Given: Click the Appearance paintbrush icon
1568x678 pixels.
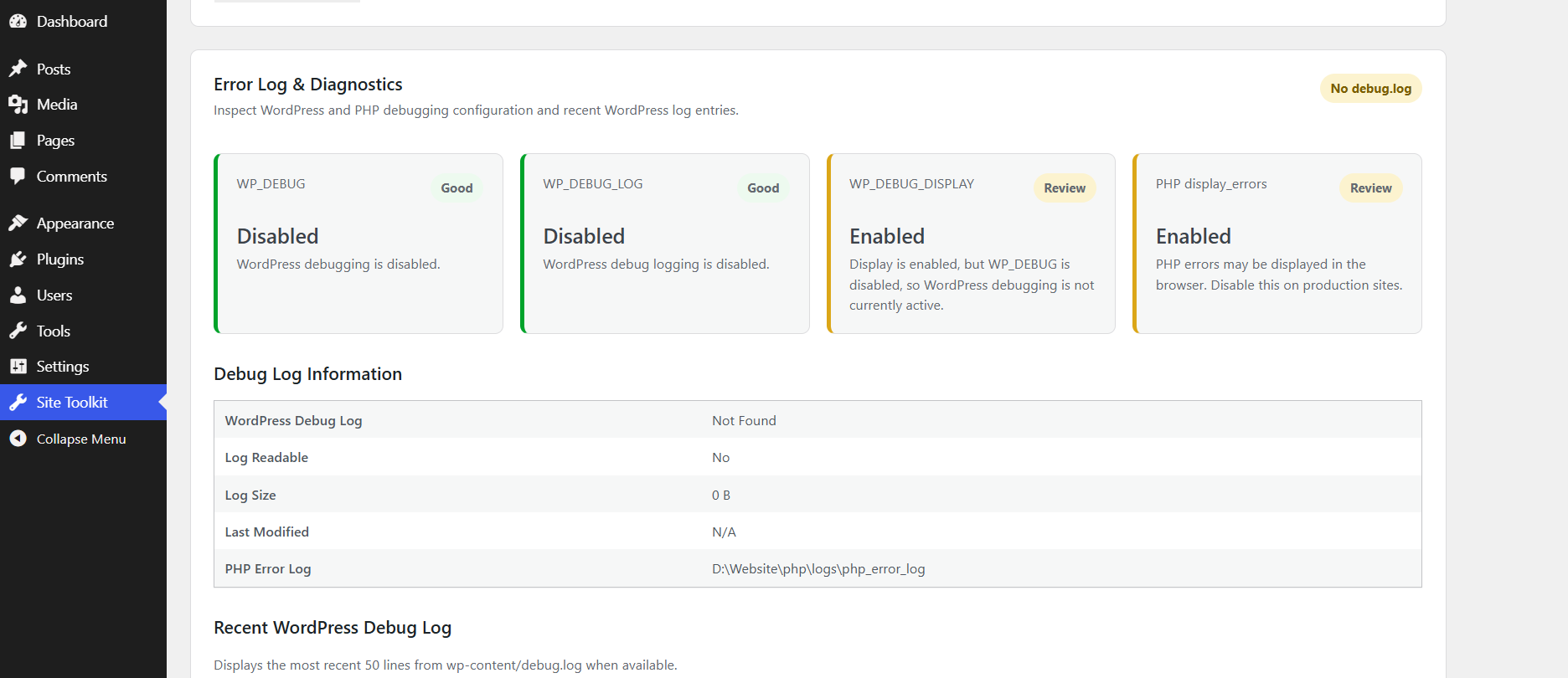Looking at the screenshot, I should (18, 223).
